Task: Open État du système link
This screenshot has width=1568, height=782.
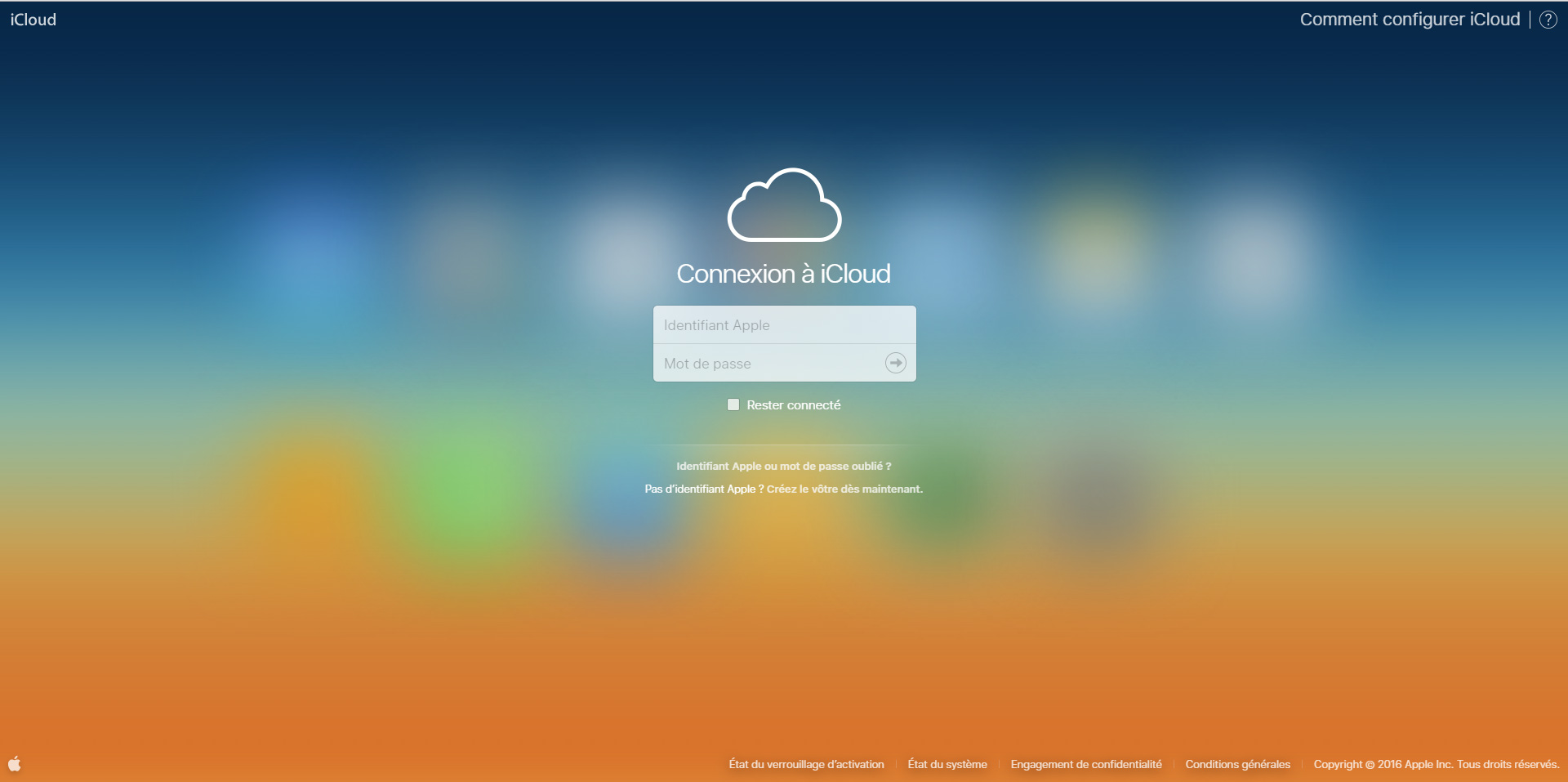Action: pyautogui.click(x=947, y=765)
